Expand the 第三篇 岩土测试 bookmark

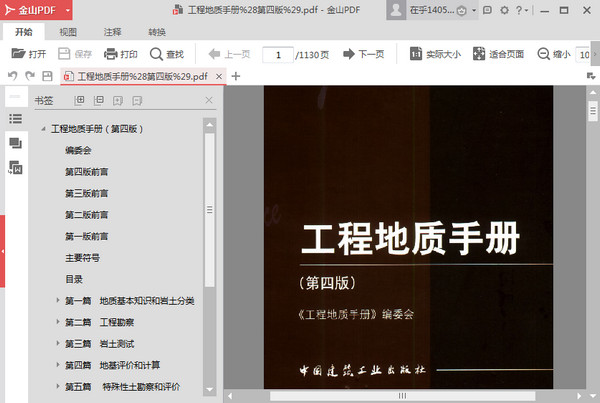57,343
